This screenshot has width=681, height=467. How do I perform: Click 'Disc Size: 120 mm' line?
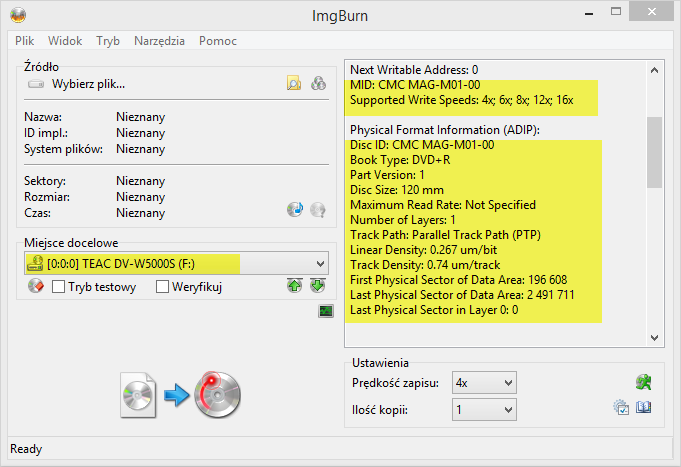[397, 190]
